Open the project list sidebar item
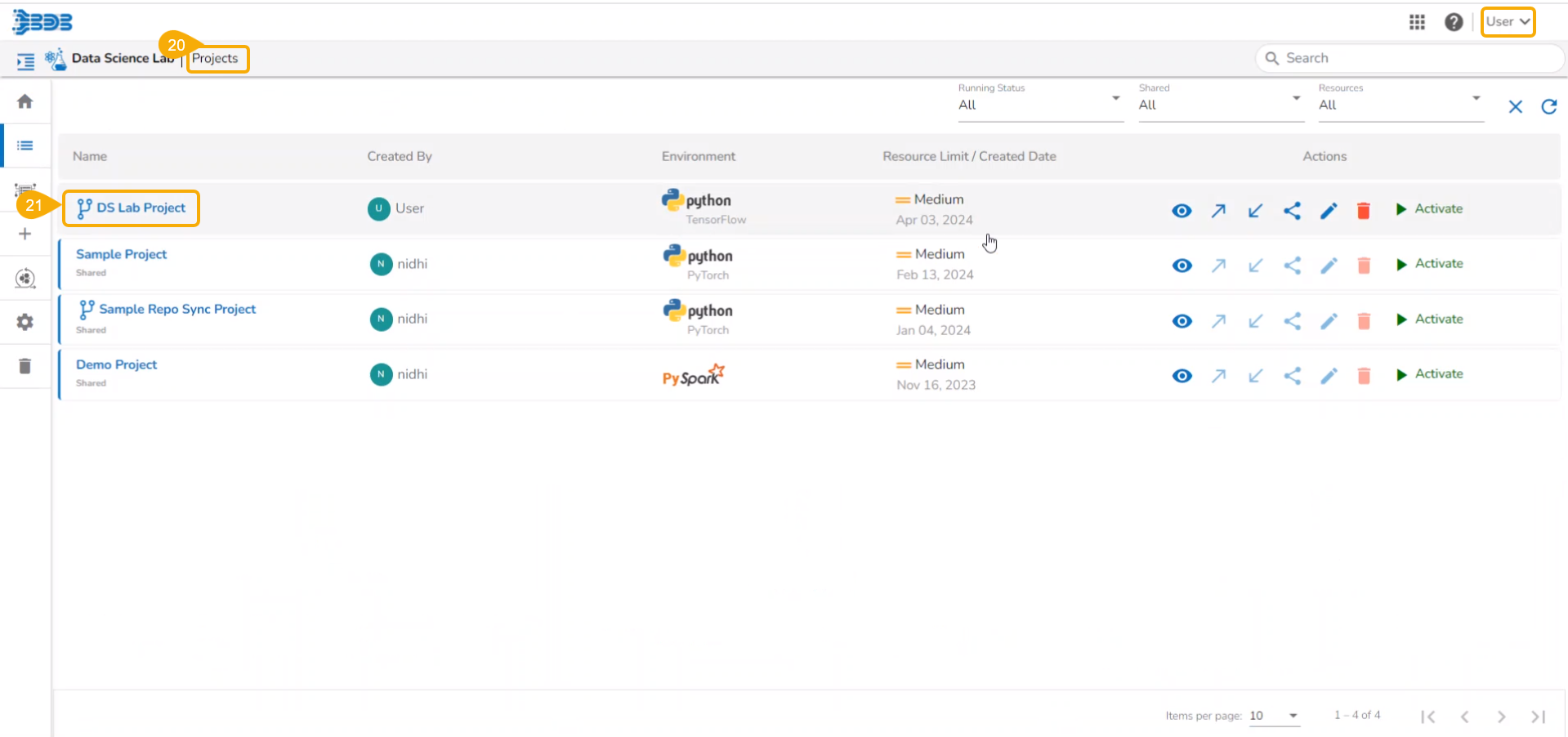Image resolution: width=1568 pixels, height=737 pixels. 25,145
